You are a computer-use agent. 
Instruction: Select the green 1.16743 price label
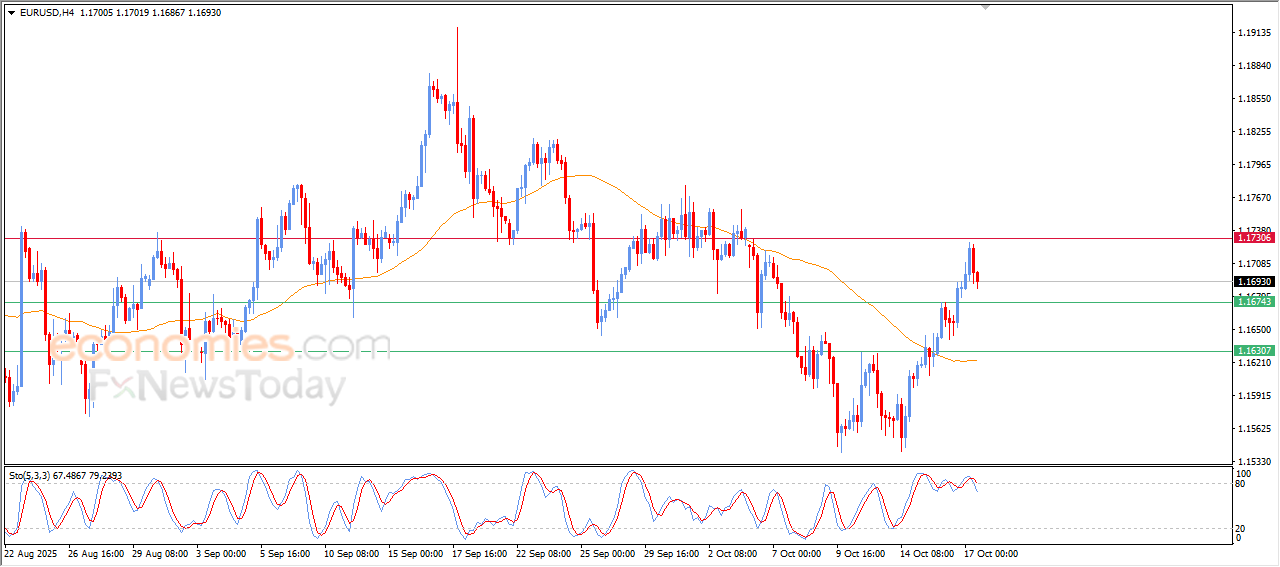coord(1254,302)
